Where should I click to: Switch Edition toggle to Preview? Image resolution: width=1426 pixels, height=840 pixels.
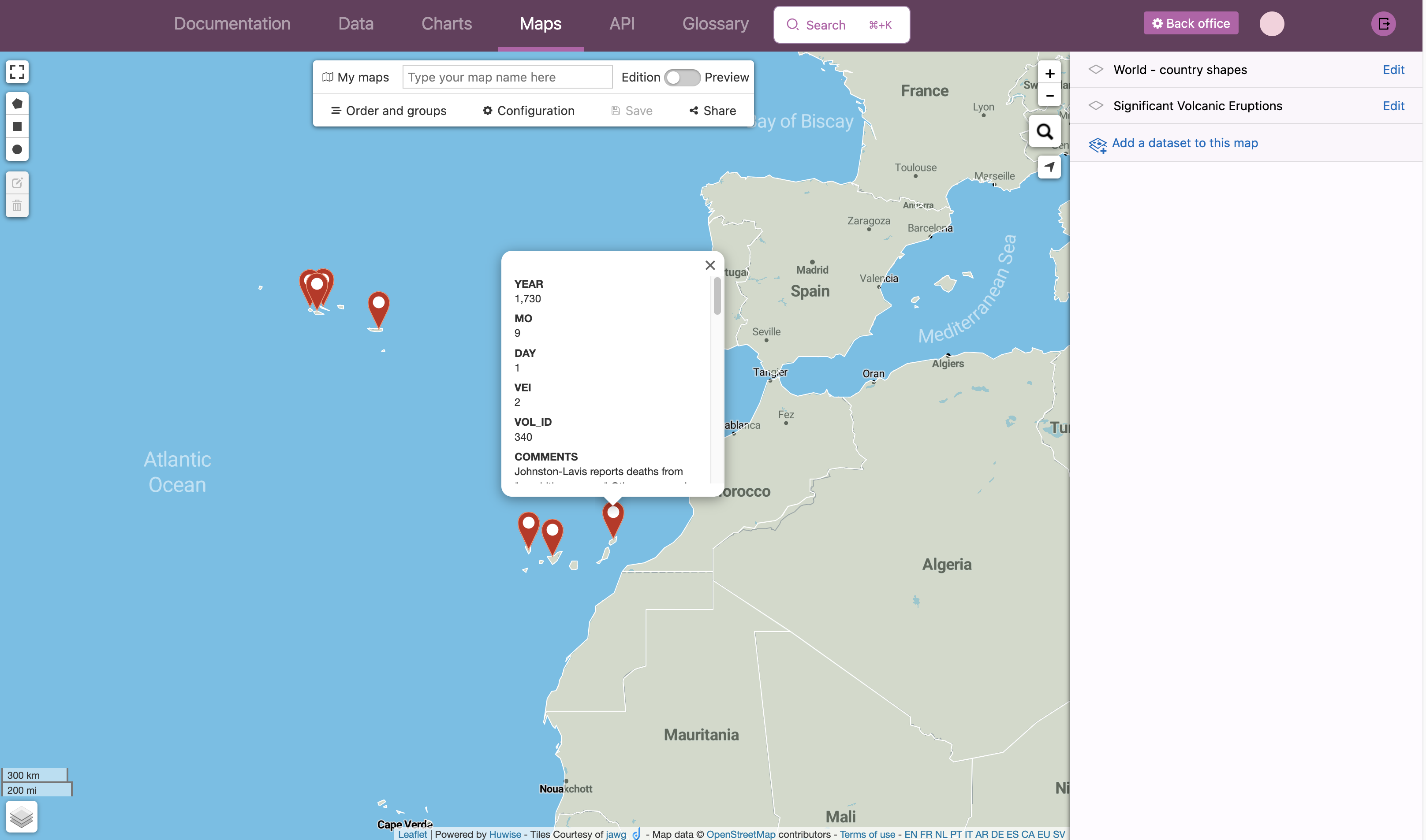pos(682,78)
